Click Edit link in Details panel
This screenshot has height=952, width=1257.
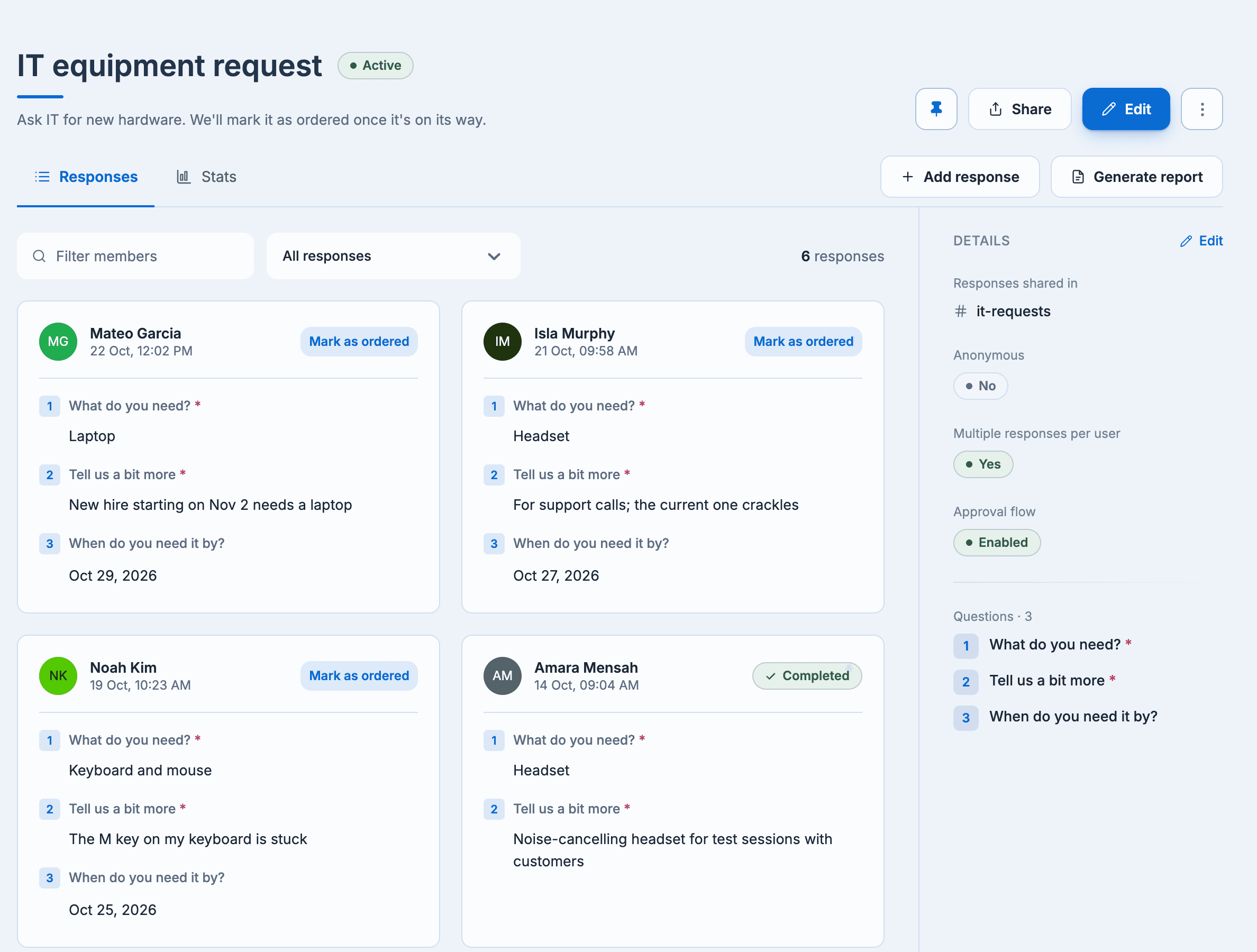1201,241
